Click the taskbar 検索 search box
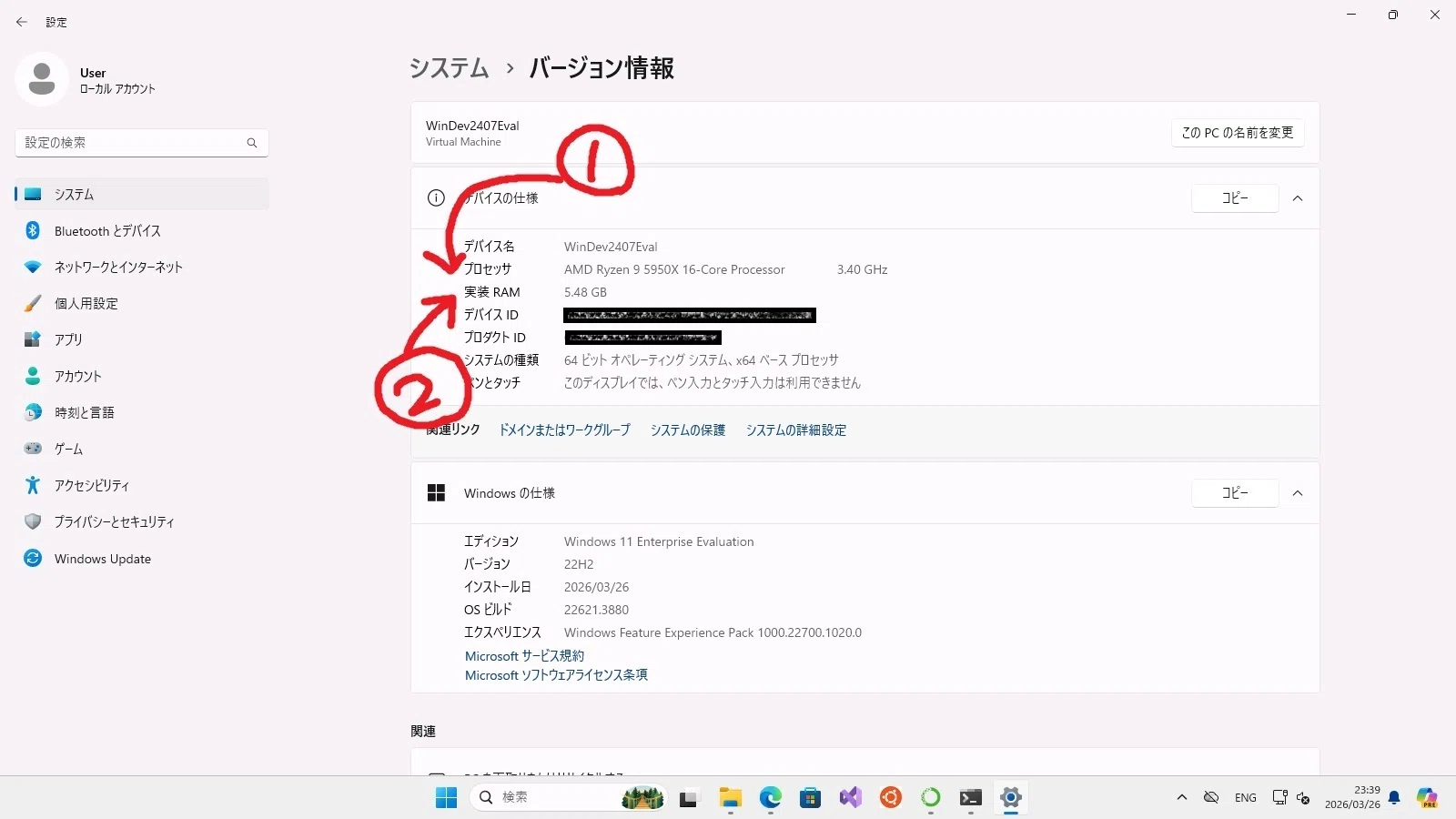1456x819 pixels. pos(568,797)
